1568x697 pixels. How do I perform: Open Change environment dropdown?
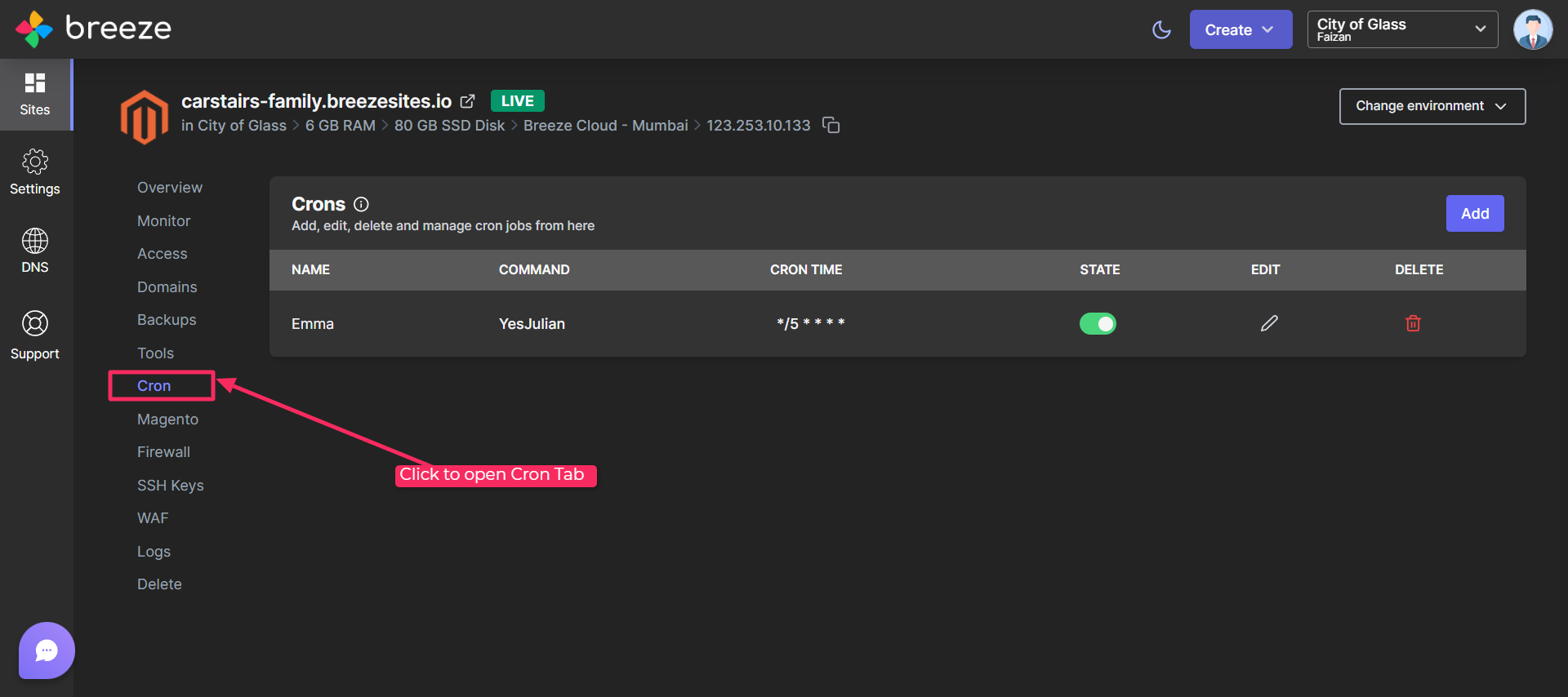pos(1432,106)
